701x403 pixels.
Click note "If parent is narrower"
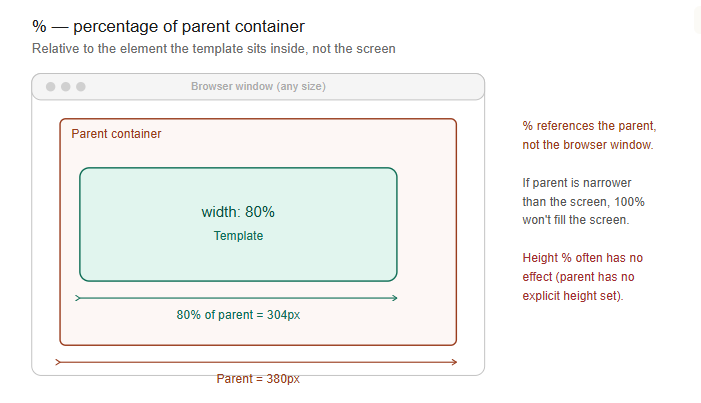click(583, 201)
